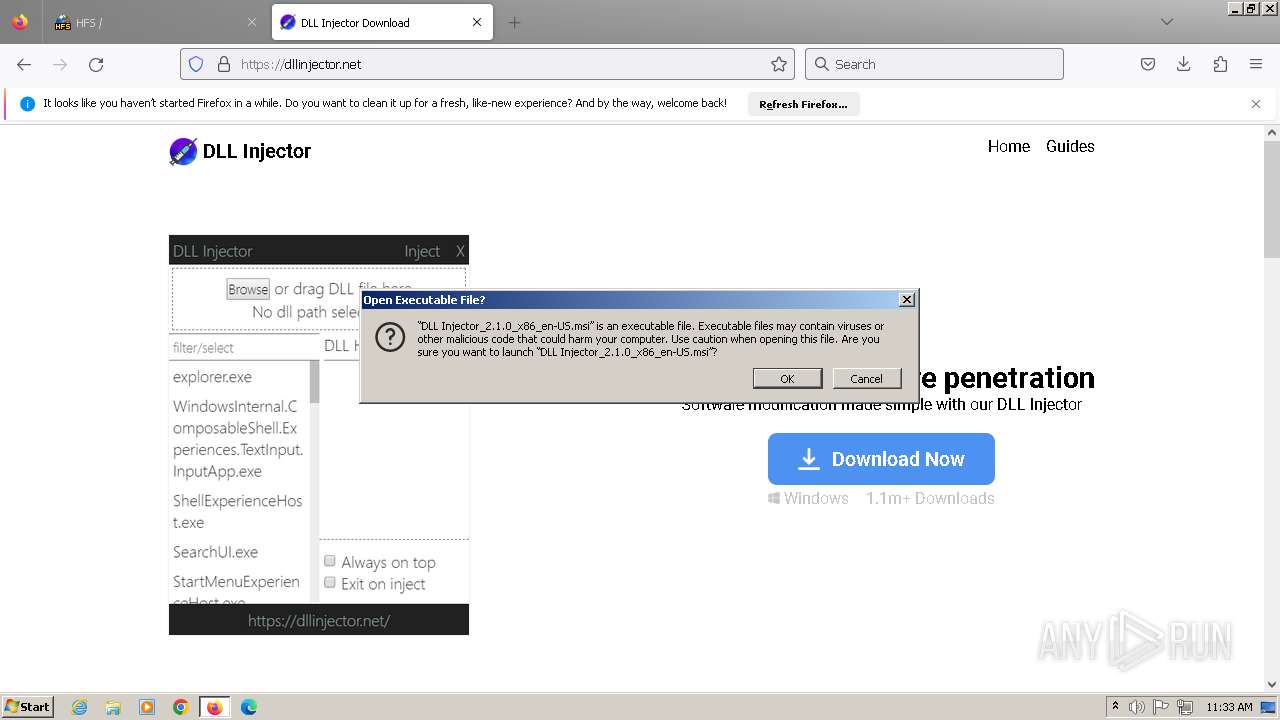Click the Refresh Firefox... button
The height and width of the screenshot is (720, 1280).
coord(803,104)
